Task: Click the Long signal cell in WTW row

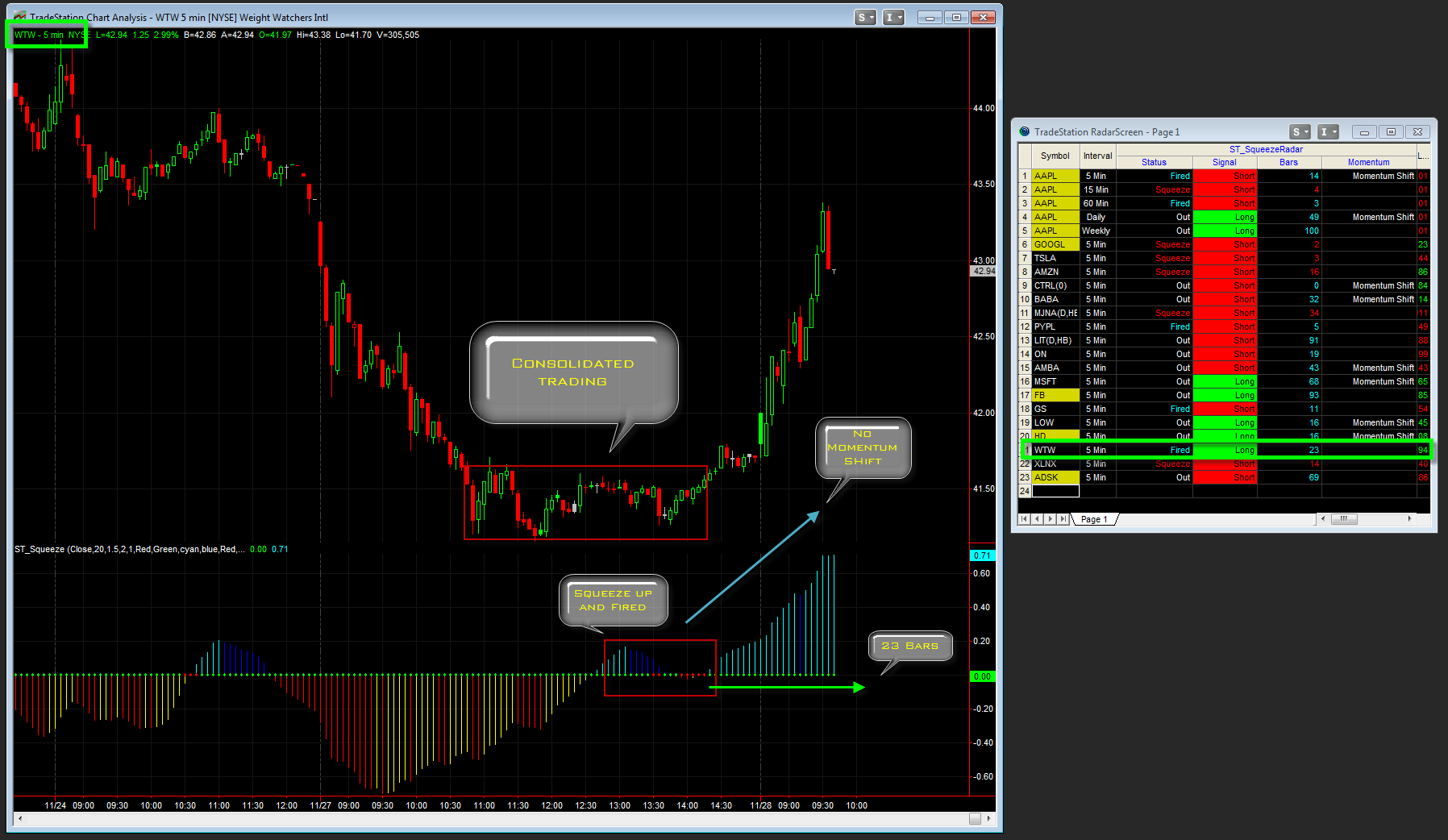Action: [1225, 450]
